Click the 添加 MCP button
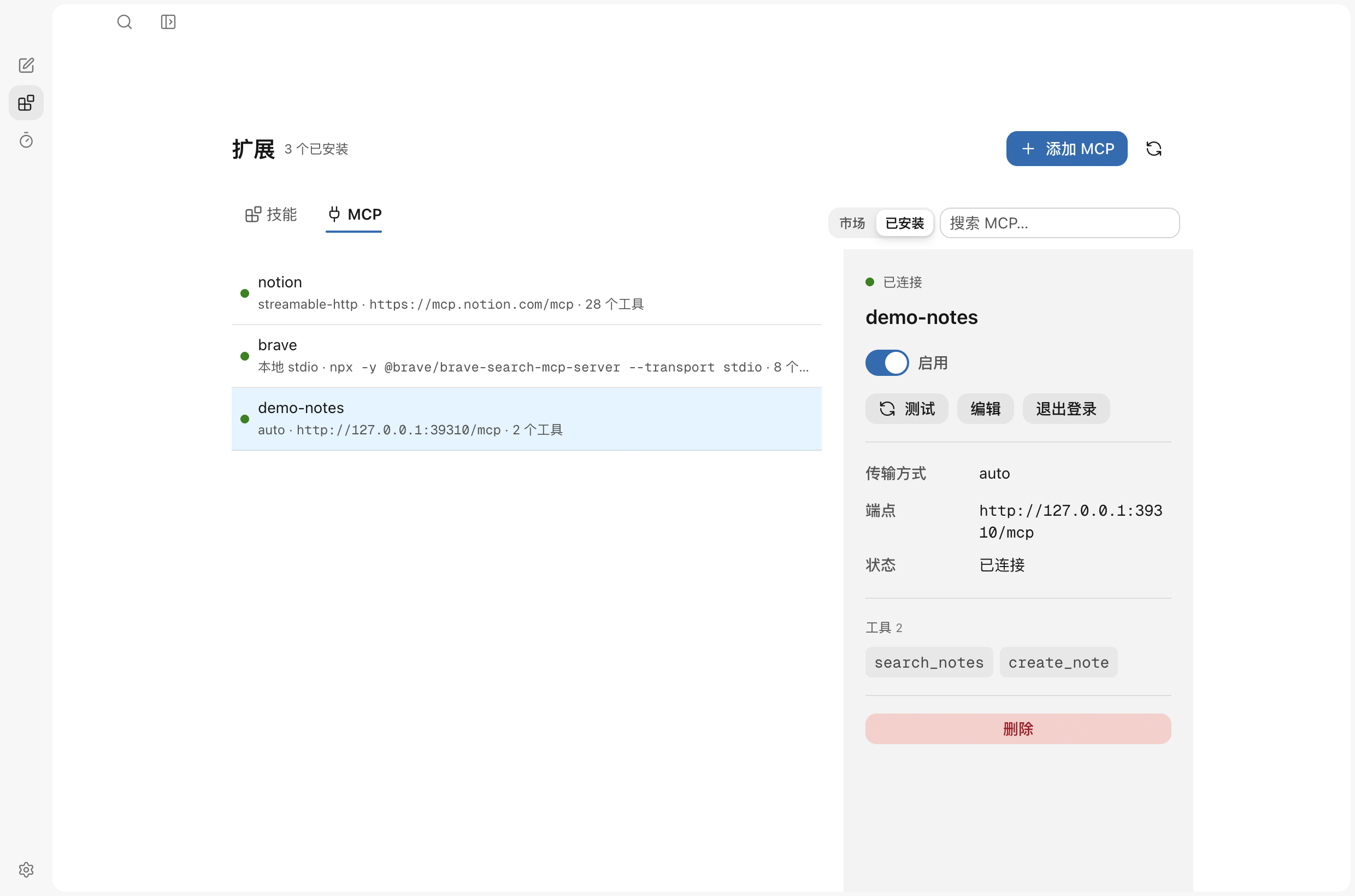This screenshot has width=1355, height=896. point(1067,149)
